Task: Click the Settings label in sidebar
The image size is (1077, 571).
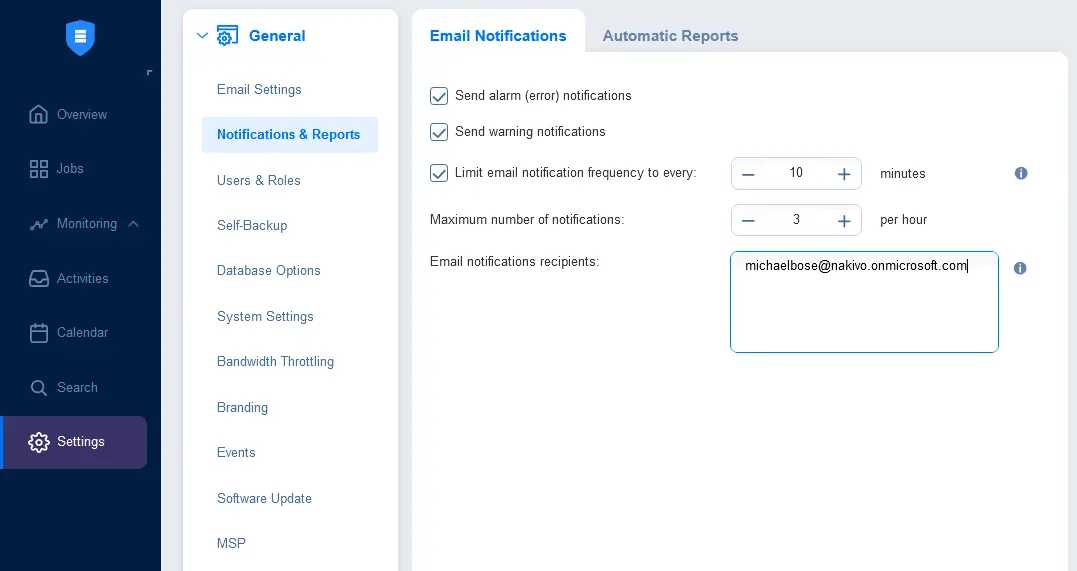Action: pos(80,442)
